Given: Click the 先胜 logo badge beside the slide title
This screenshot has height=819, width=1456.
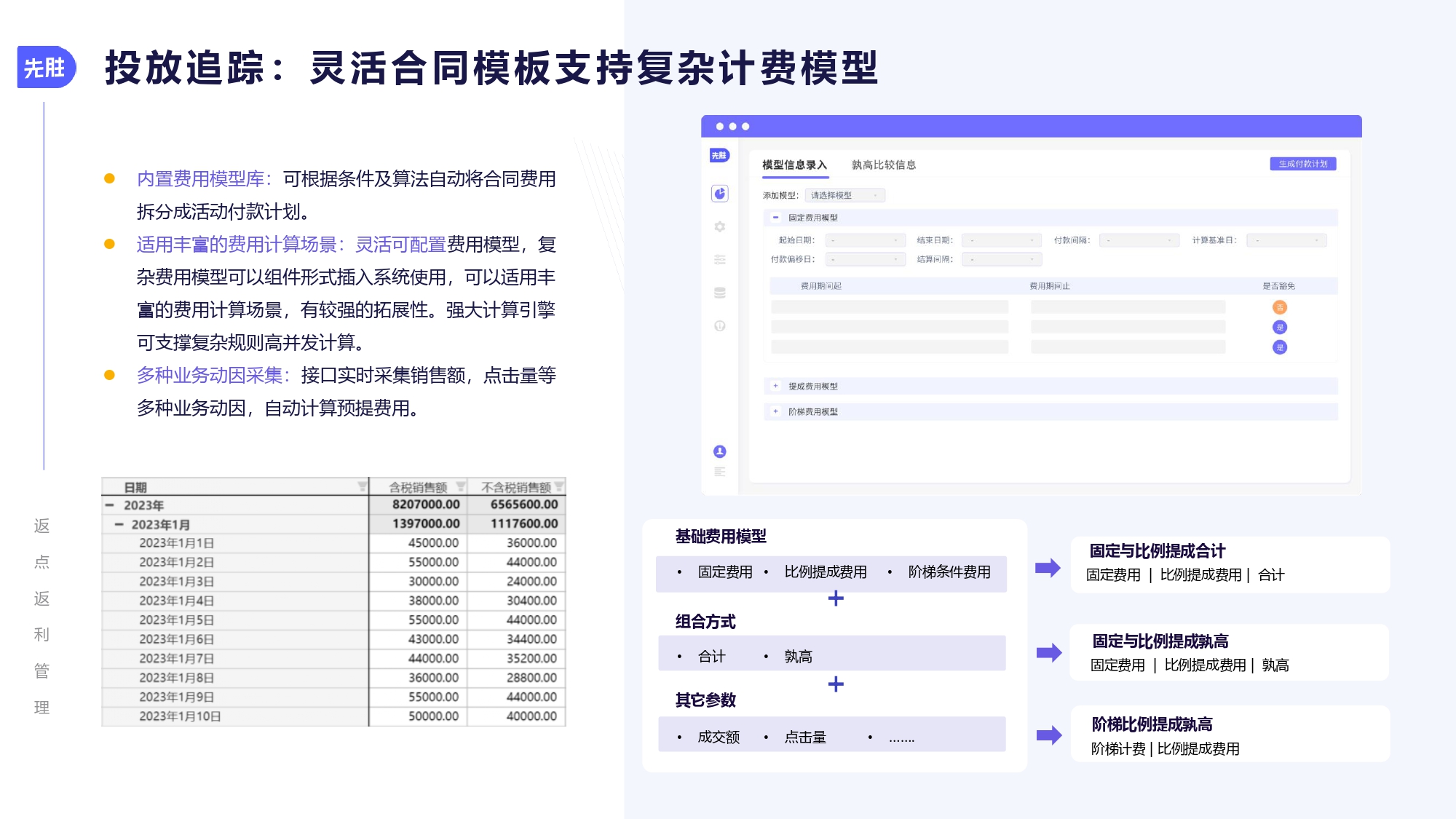Looking at the screenshot, I should (46, 68).
